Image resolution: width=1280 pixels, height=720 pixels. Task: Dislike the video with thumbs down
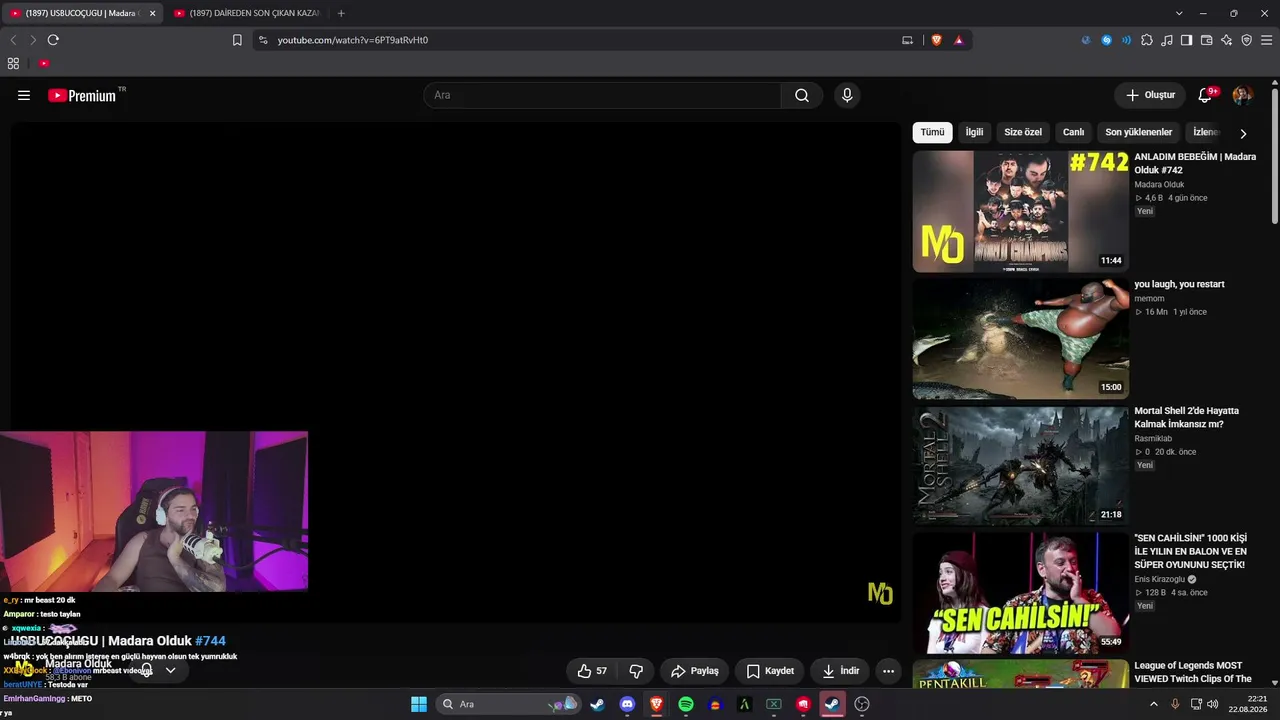[635, 671]
